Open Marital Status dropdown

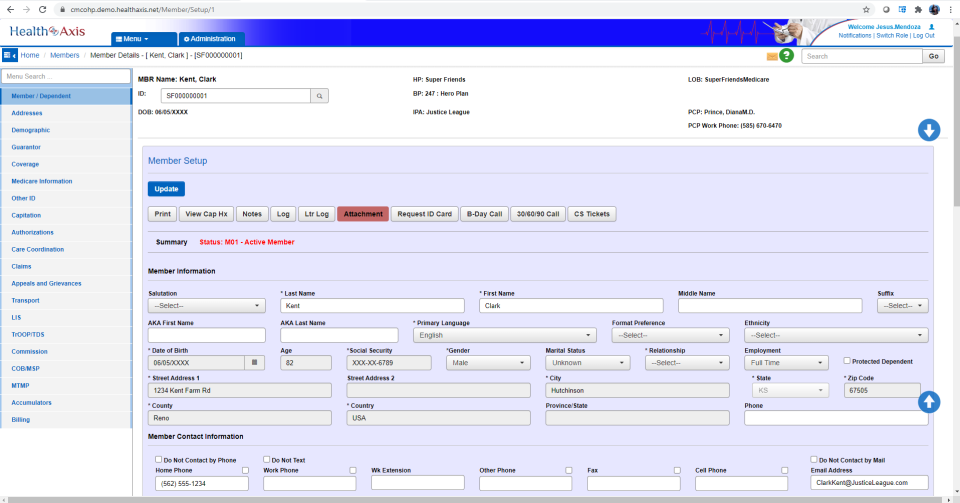[588, 363]
